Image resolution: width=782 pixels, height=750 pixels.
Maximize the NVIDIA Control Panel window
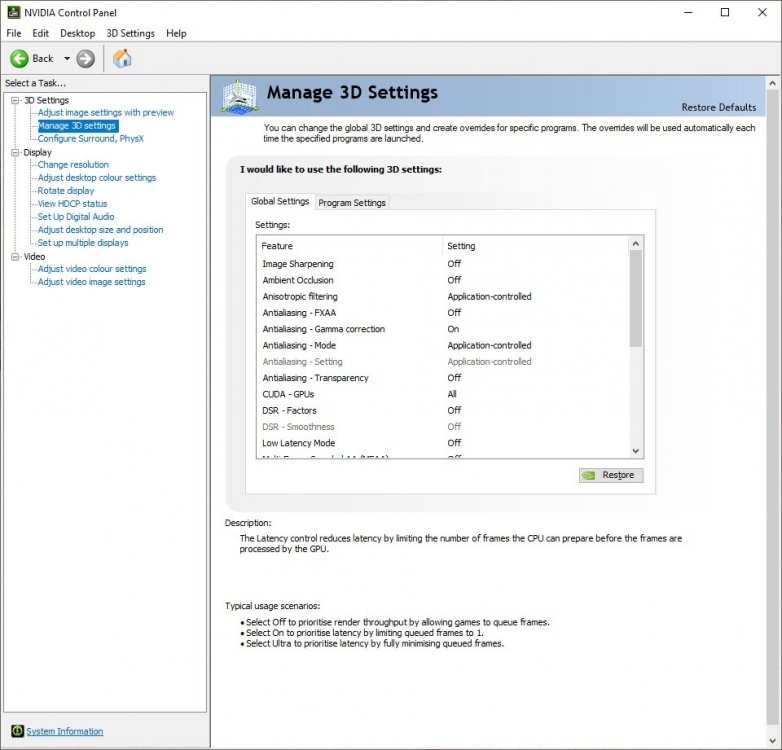pos(725,12)
